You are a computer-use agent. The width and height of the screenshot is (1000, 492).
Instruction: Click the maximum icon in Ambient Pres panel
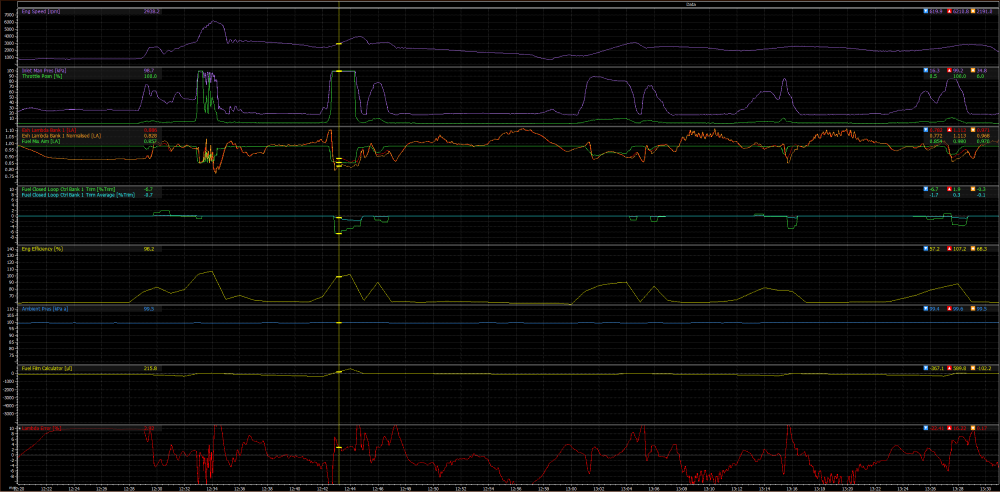pyautogui.click(x=950, y=309)
